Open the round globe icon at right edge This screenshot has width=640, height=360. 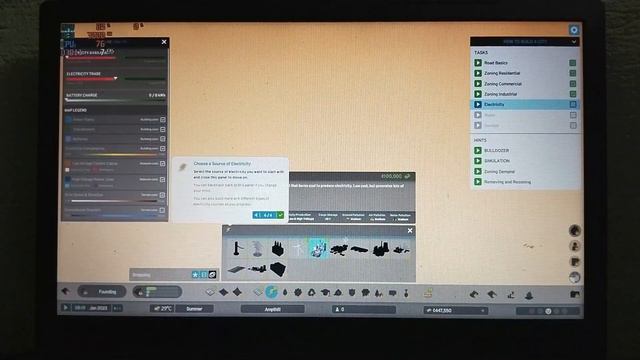coord(575,278)
